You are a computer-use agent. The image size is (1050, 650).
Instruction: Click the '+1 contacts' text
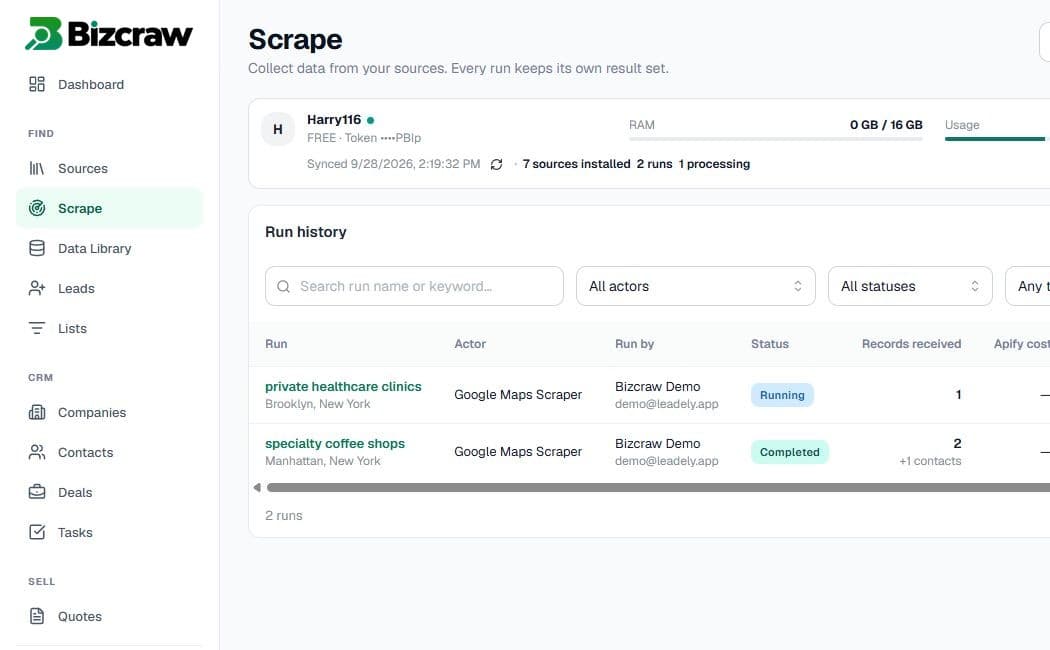[x=930, y=461]
